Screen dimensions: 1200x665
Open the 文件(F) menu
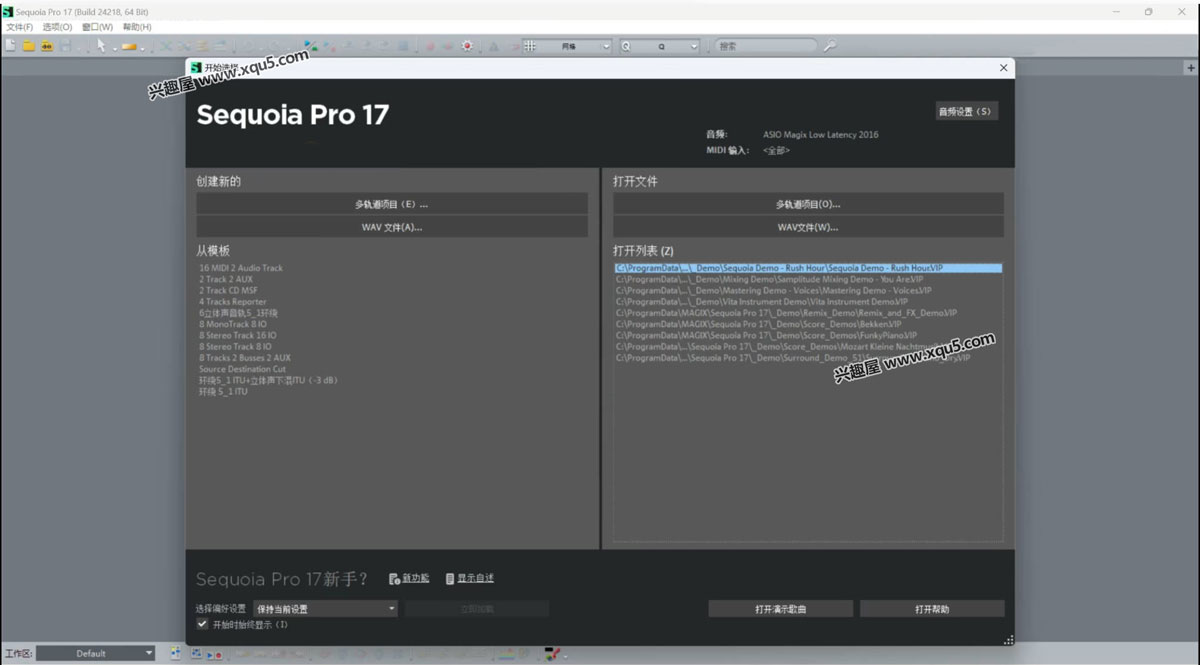tap(19, 27)
